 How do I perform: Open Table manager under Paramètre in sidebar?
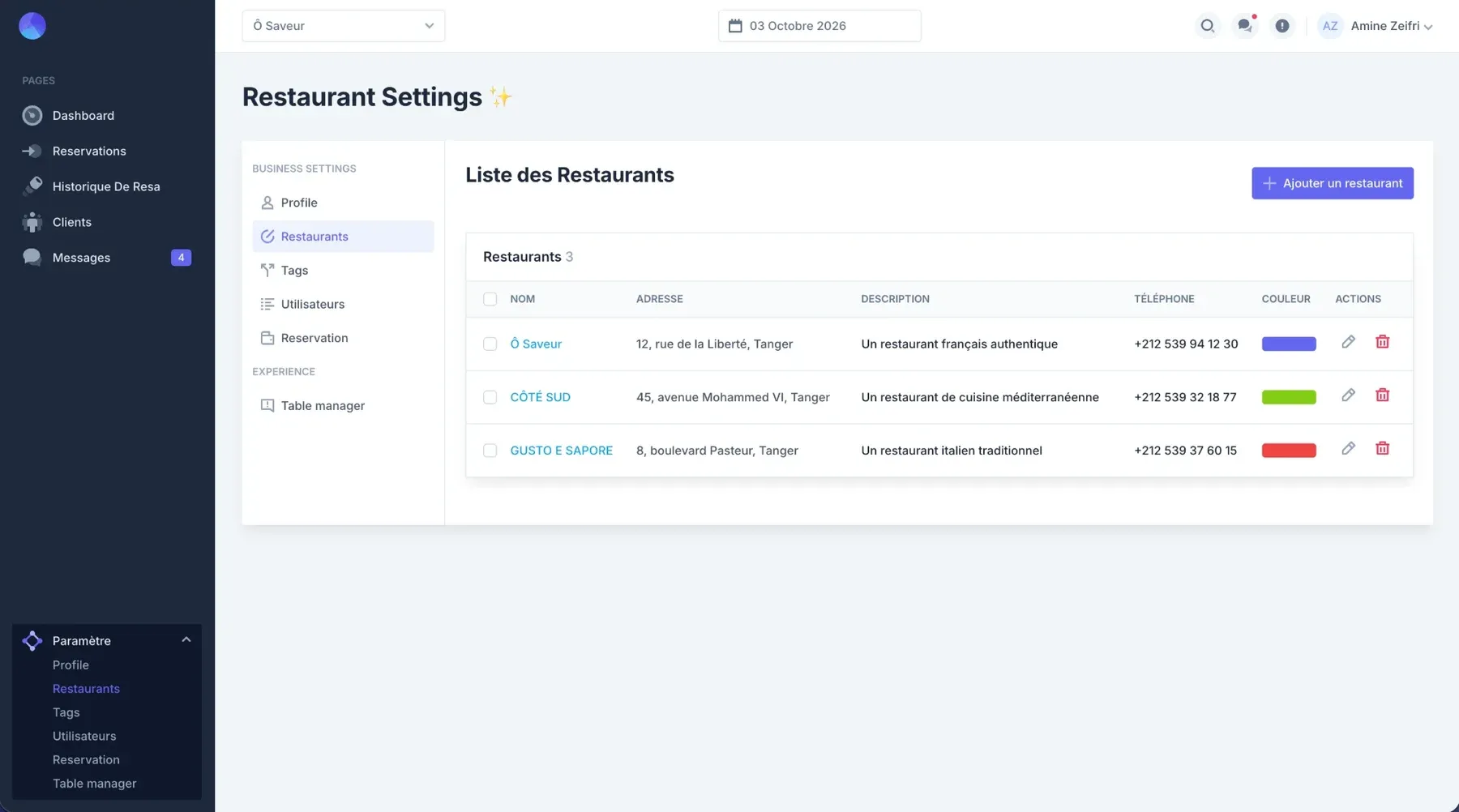95,784
